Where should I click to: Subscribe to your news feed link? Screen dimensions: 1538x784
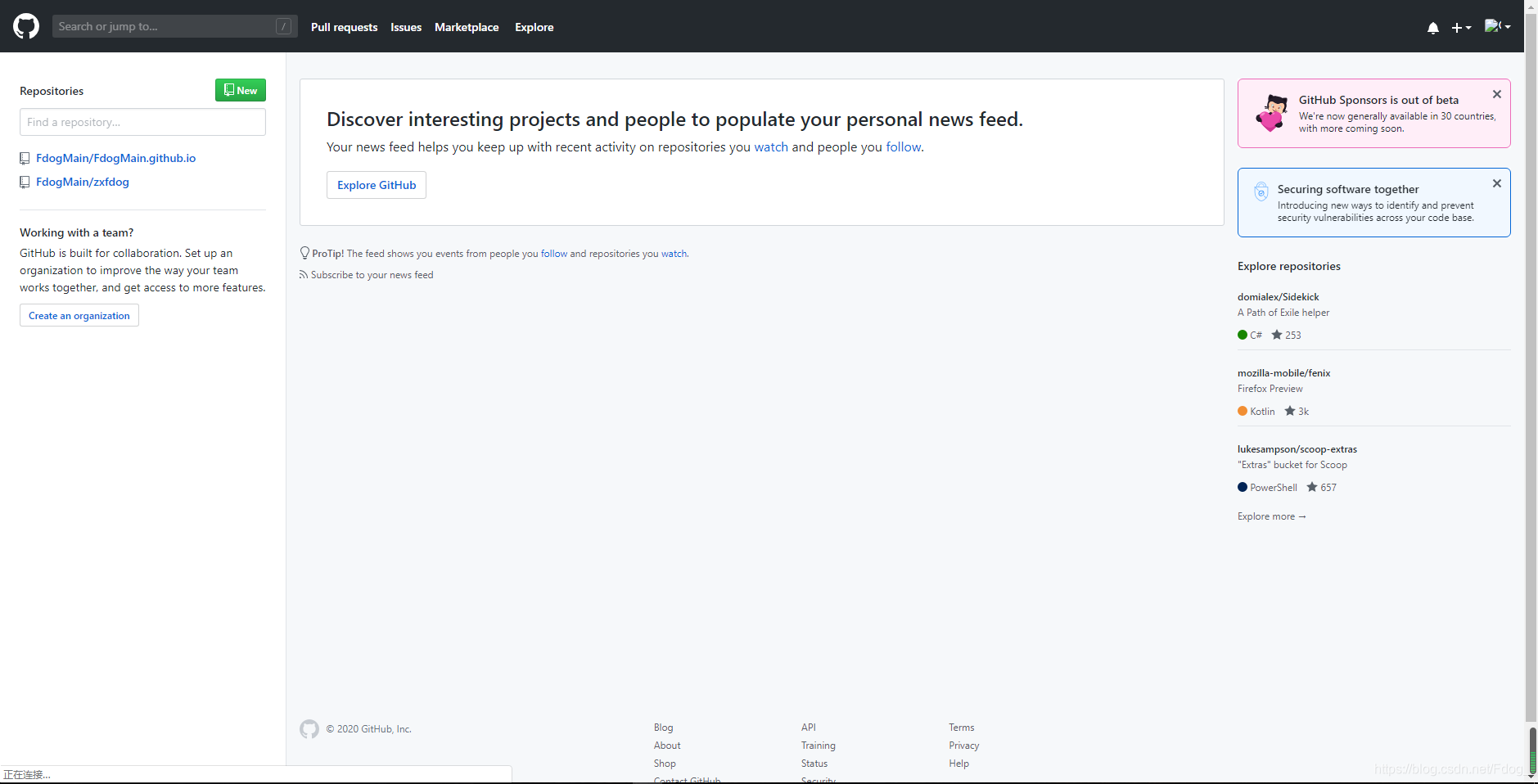pyautogui.click(x=372, y=275)
